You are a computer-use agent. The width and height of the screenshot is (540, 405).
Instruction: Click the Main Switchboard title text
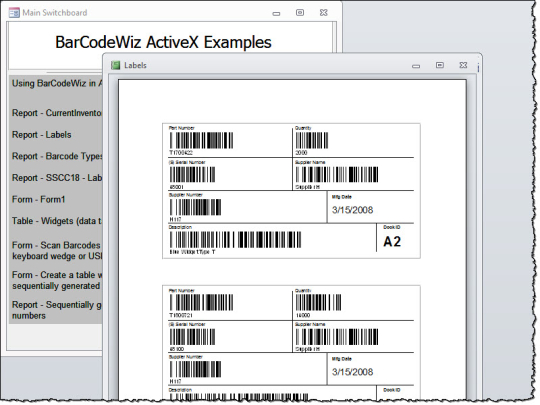click(x=55, y=13)
